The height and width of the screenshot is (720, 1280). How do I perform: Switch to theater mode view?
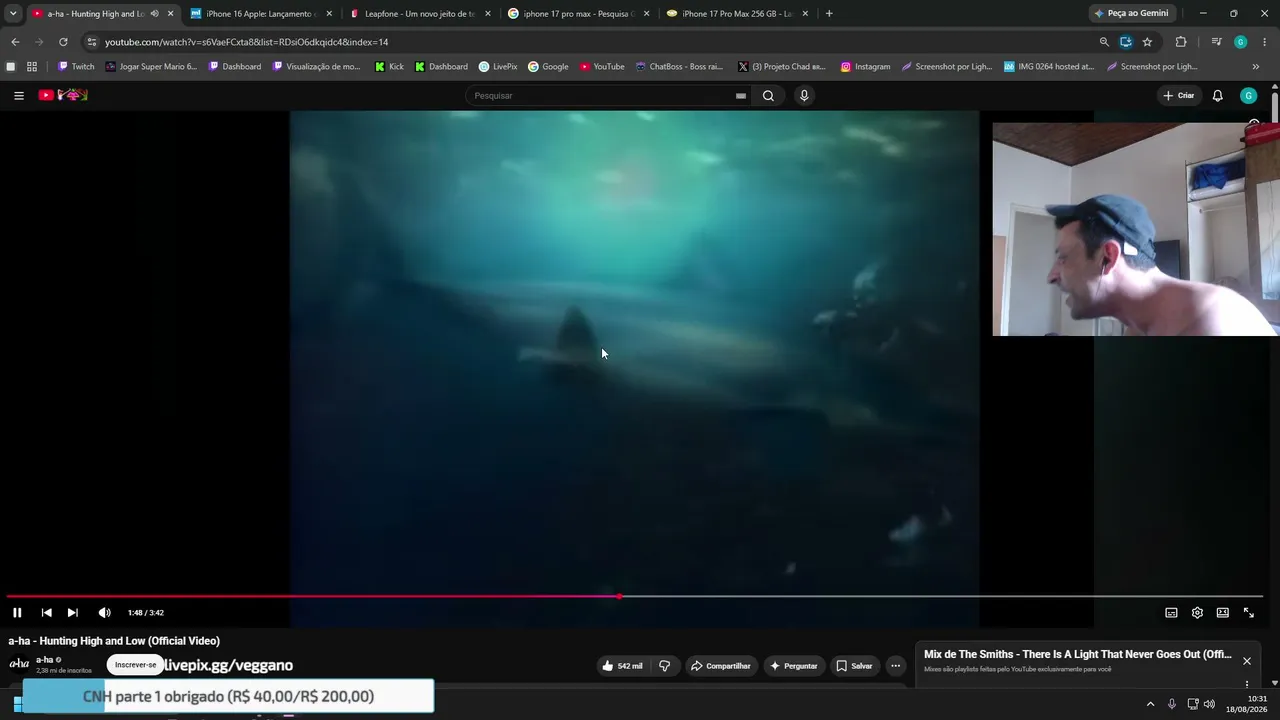tap(1222, 613)
